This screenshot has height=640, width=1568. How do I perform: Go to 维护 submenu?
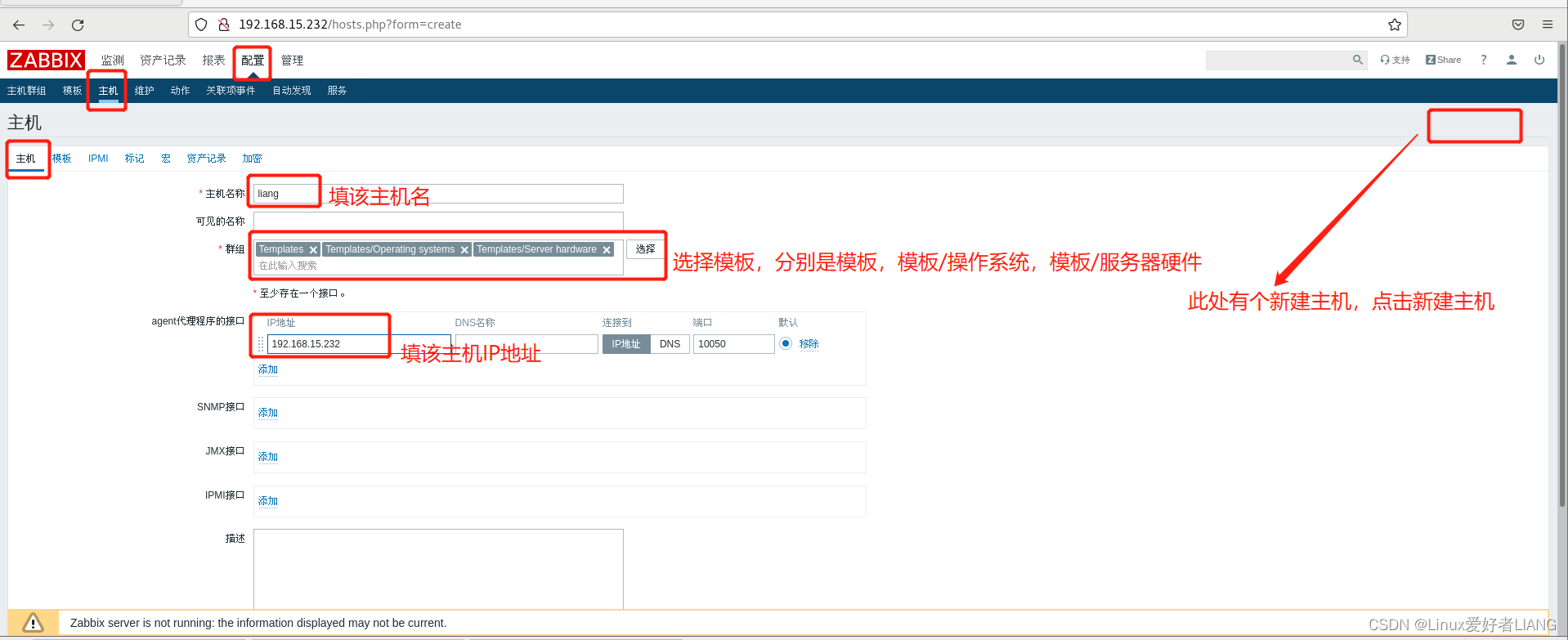tap(145, 91)
